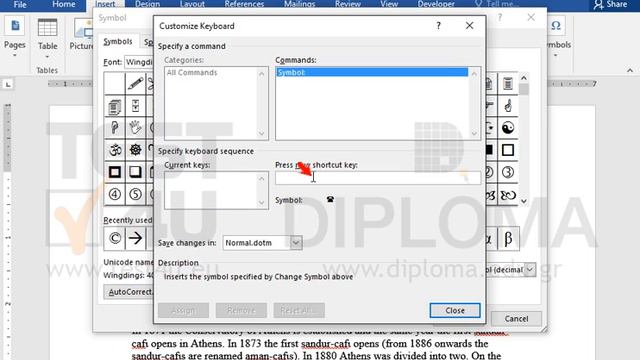640x360 pixels.
Task: Switch to the Mailings ribbon tab
Action: pos(300,4)
